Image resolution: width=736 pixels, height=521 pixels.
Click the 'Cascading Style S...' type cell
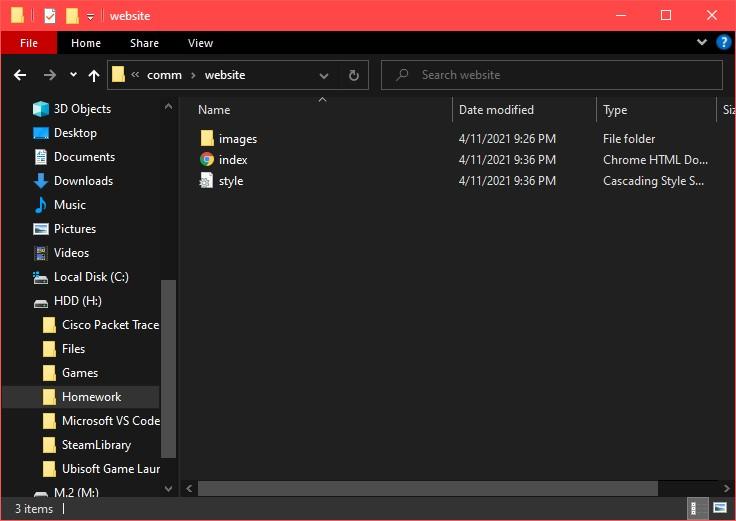click(653, 181)
